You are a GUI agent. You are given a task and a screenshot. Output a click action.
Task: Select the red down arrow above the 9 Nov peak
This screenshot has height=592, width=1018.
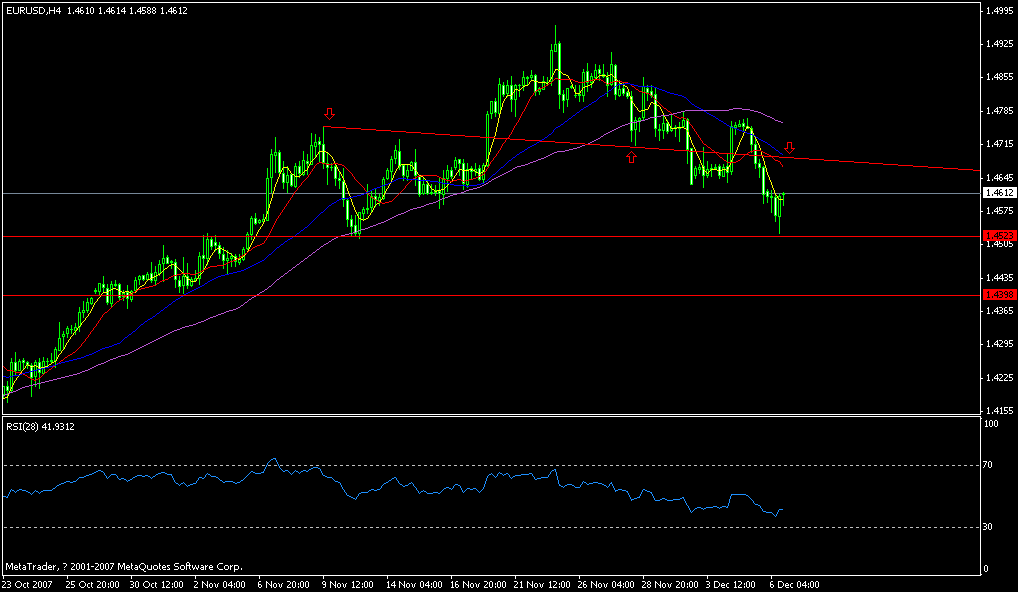[x=330, y=114]
